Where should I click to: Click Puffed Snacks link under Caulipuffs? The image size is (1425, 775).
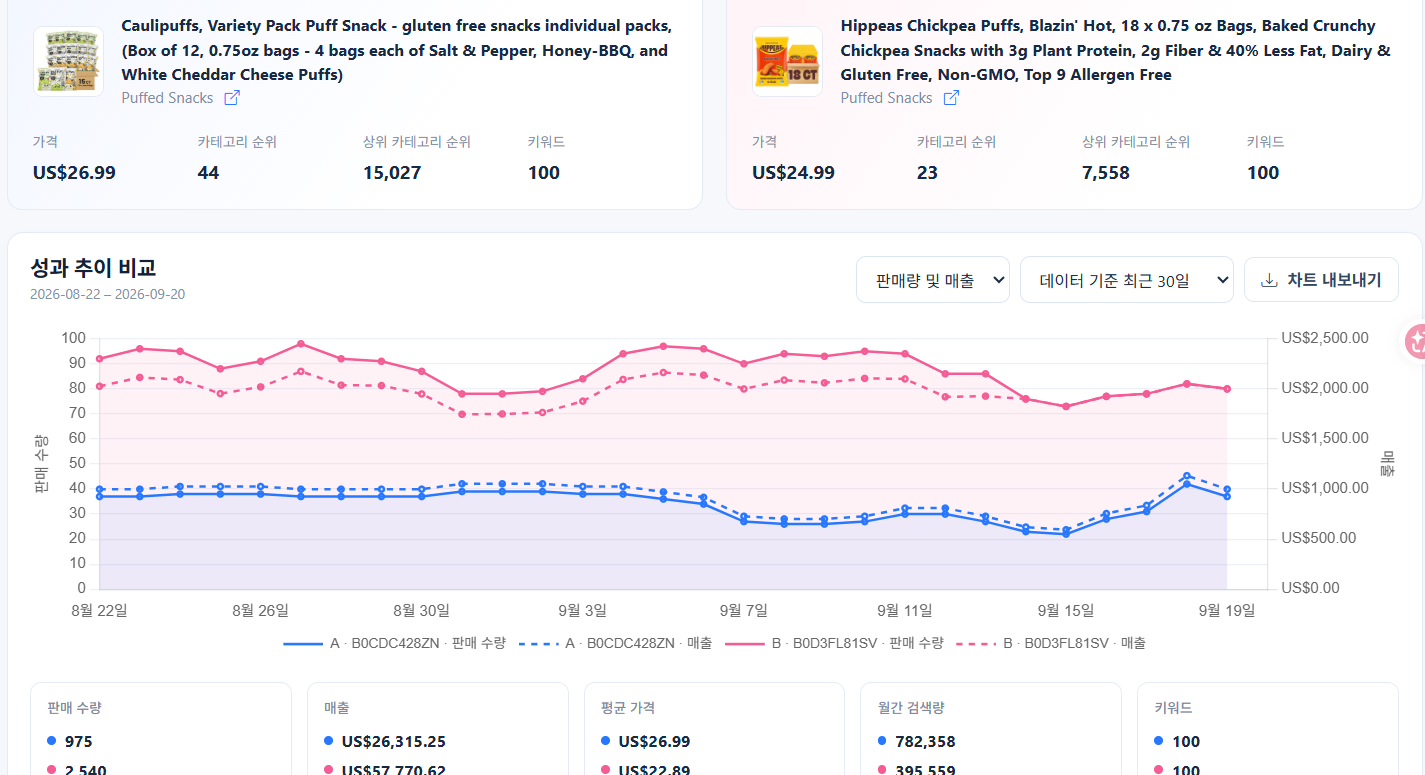coord(167,98)
